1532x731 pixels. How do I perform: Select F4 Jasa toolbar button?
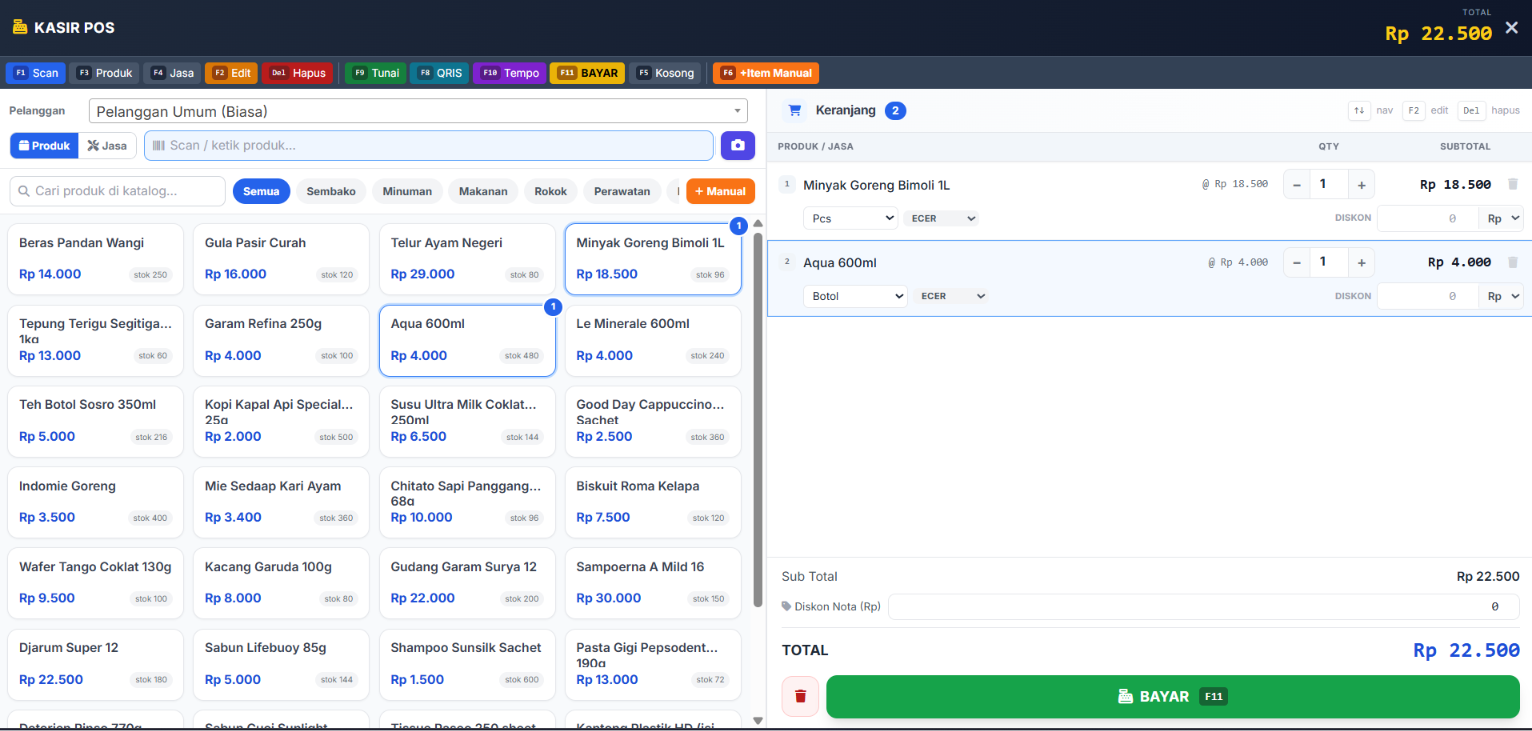[x=172, y=73]
